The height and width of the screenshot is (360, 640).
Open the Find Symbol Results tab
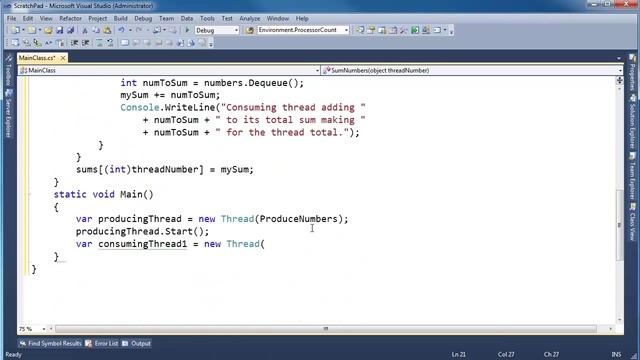tap(50, 344)
